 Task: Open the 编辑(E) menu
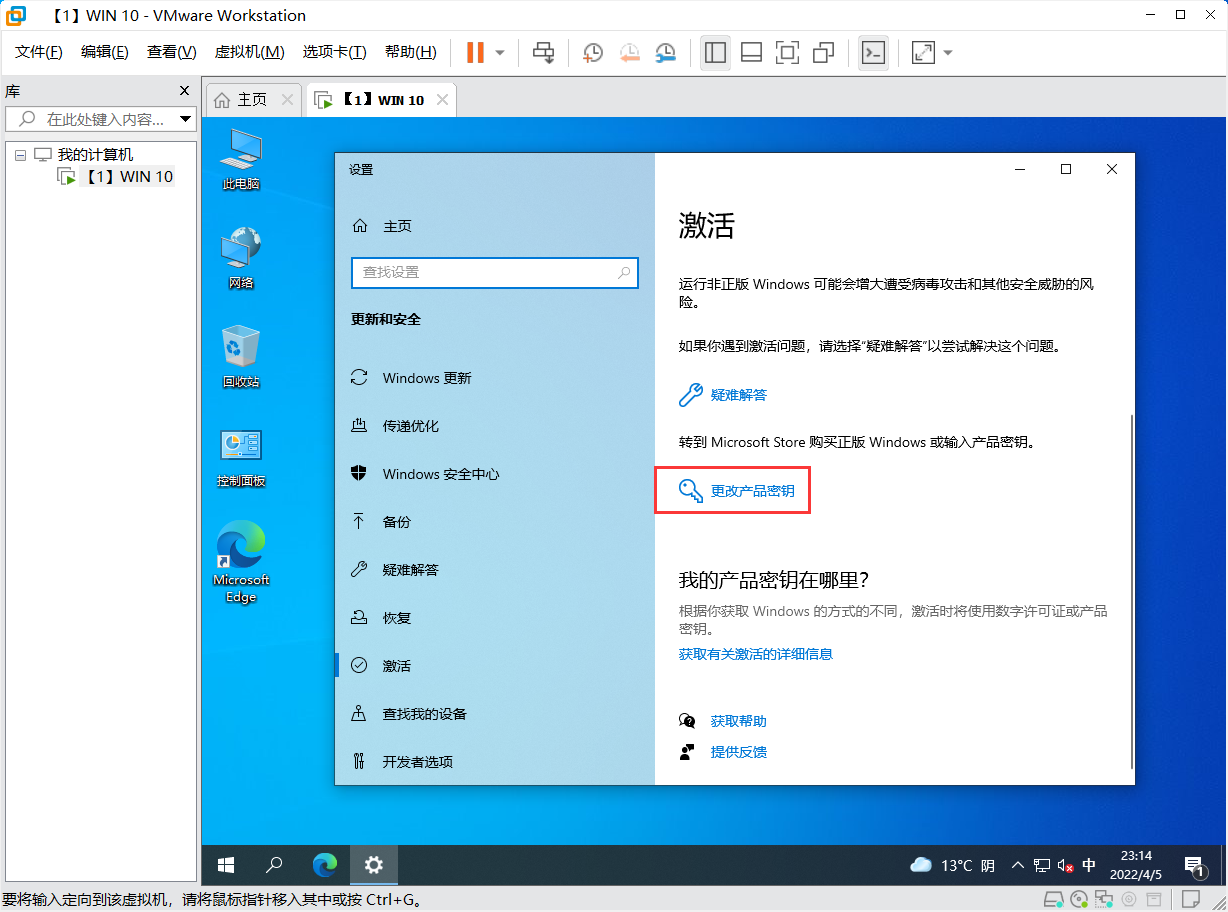[105, 52]
